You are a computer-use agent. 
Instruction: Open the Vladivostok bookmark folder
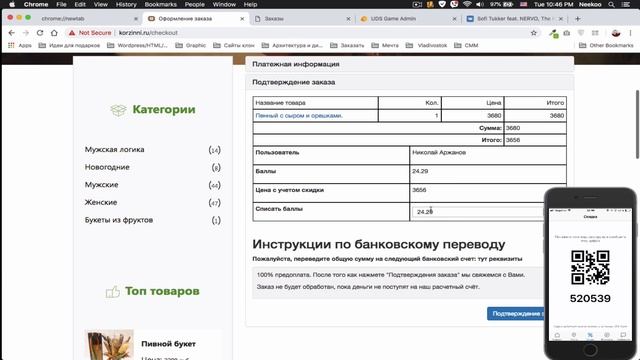click(427, 45)
